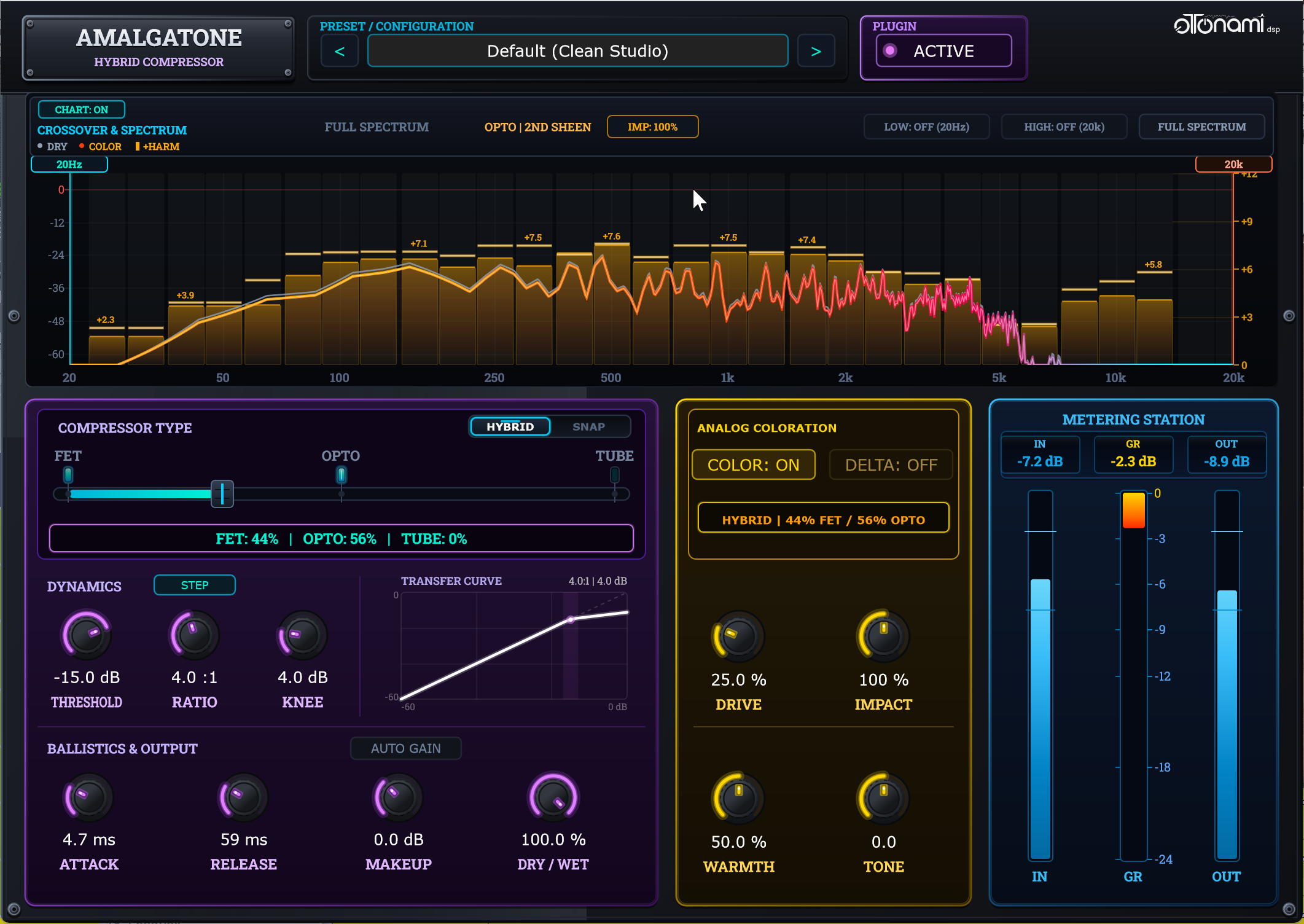Click the GR -2.3 dB meter readout

[x=1133, y=454]
